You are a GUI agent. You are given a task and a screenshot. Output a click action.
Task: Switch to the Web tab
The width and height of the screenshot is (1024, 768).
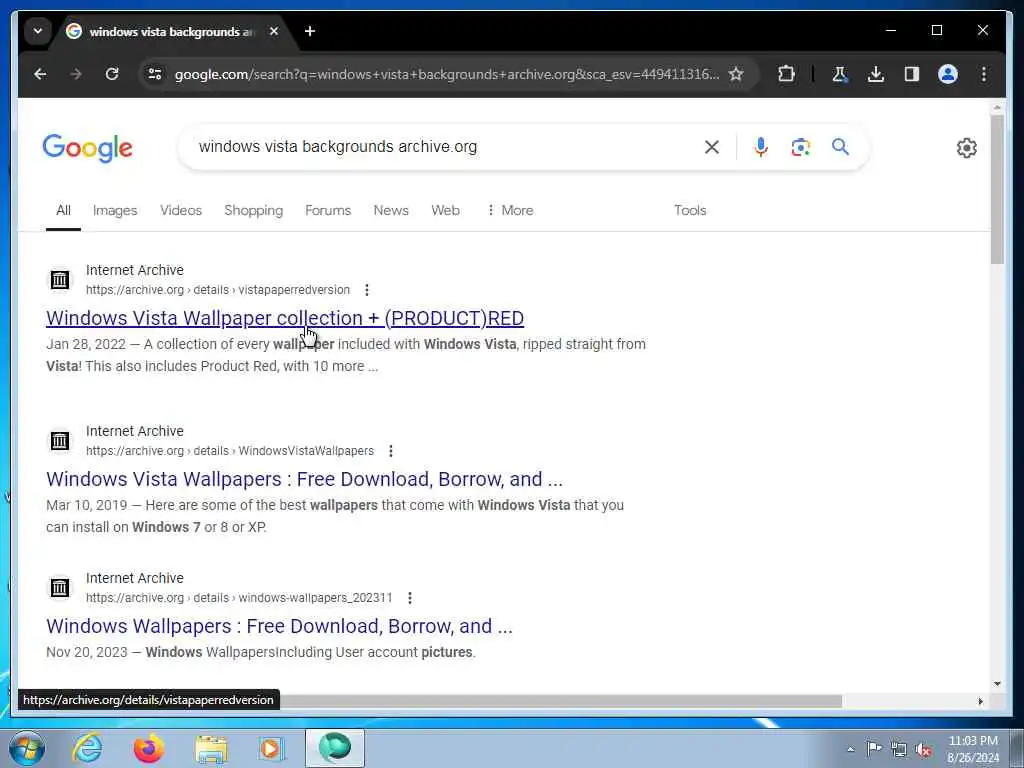tap(445, 210)
